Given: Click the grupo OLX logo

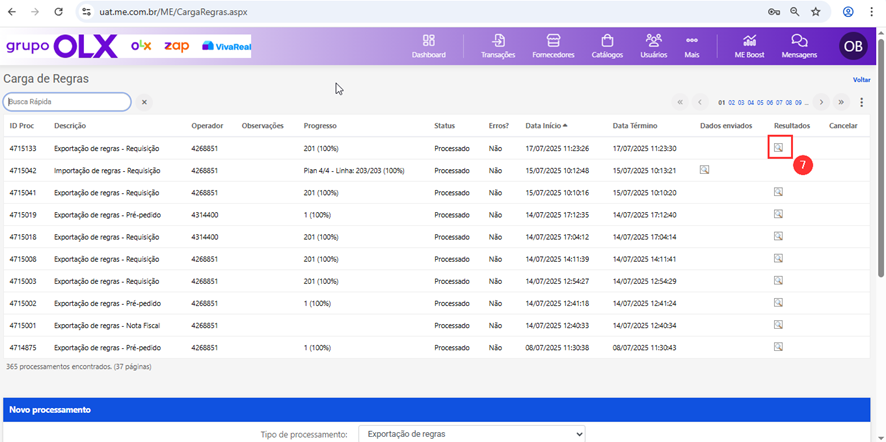Looking at the screenshot, I should [x=62, y=46].
